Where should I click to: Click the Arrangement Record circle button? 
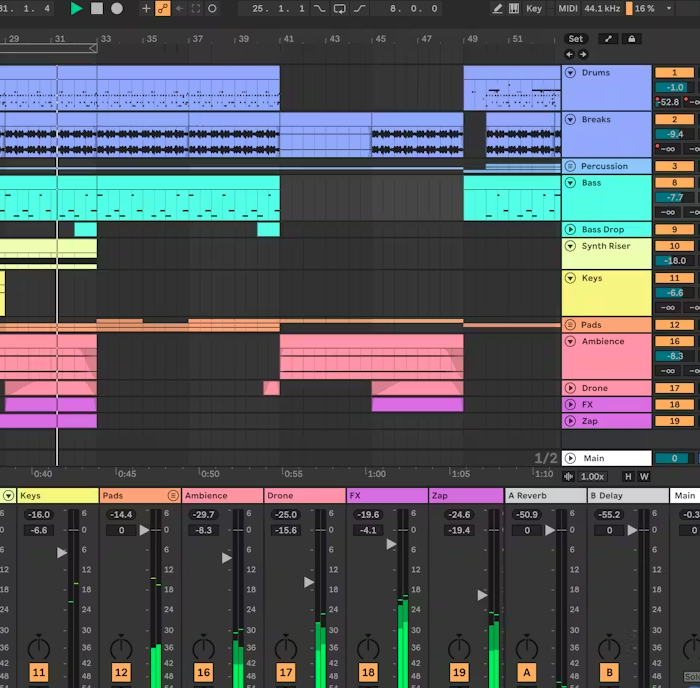point(117,8)
